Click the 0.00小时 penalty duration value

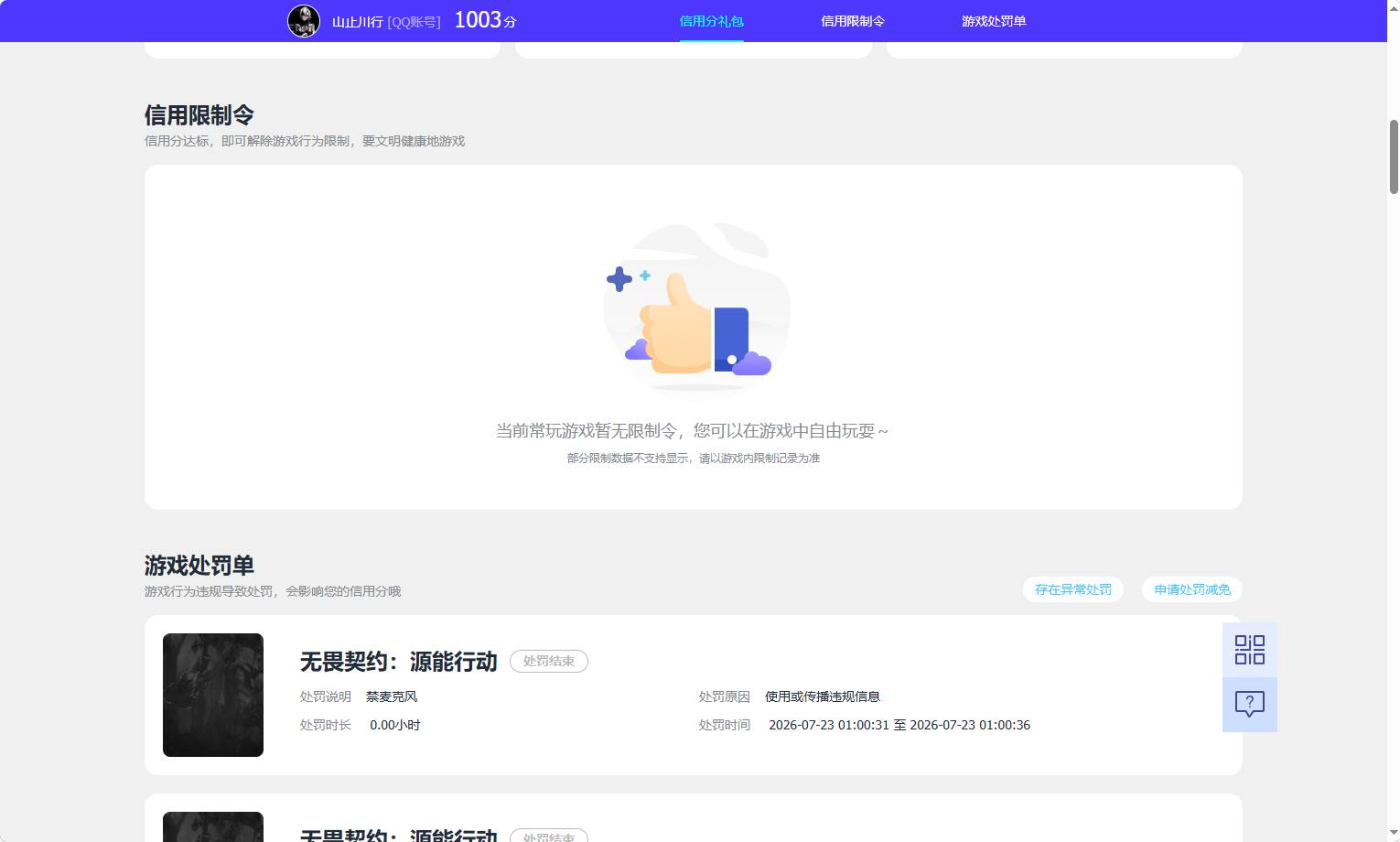coord(395,725)
